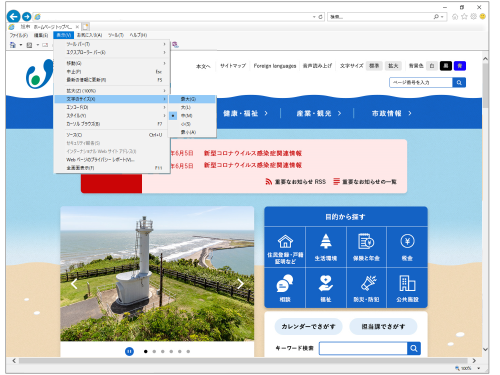Open the サイトマップ link
500x375 pixels.
(x=233, y=66)
